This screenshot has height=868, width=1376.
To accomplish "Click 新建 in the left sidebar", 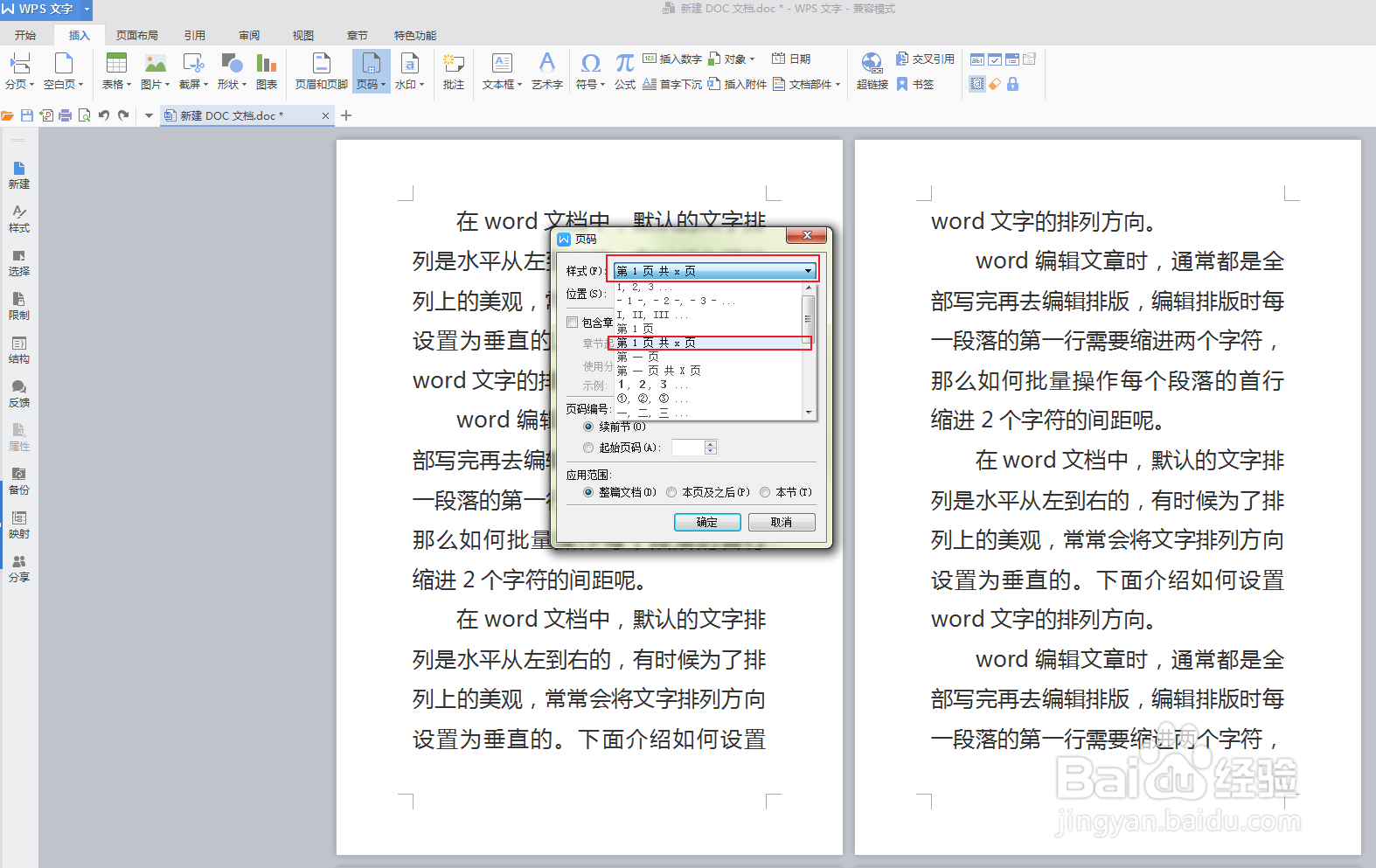I will (x=19, y=175).
